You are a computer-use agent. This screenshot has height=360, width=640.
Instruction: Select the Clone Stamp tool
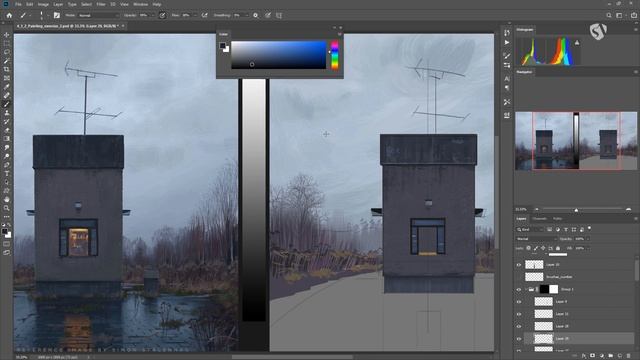[7, 113]
